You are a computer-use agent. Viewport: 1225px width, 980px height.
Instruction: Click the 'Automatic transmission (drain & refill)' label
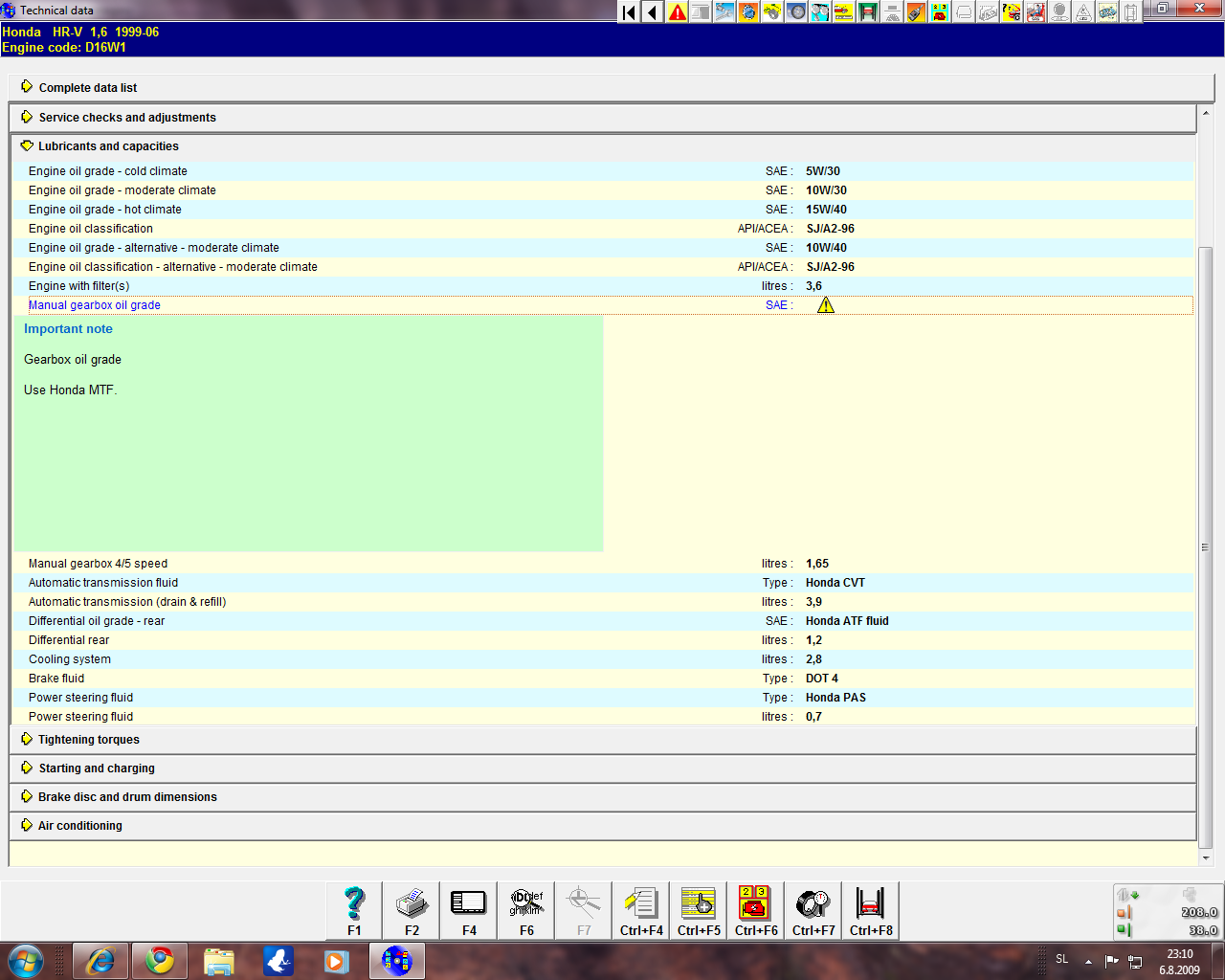click(127, 602)
